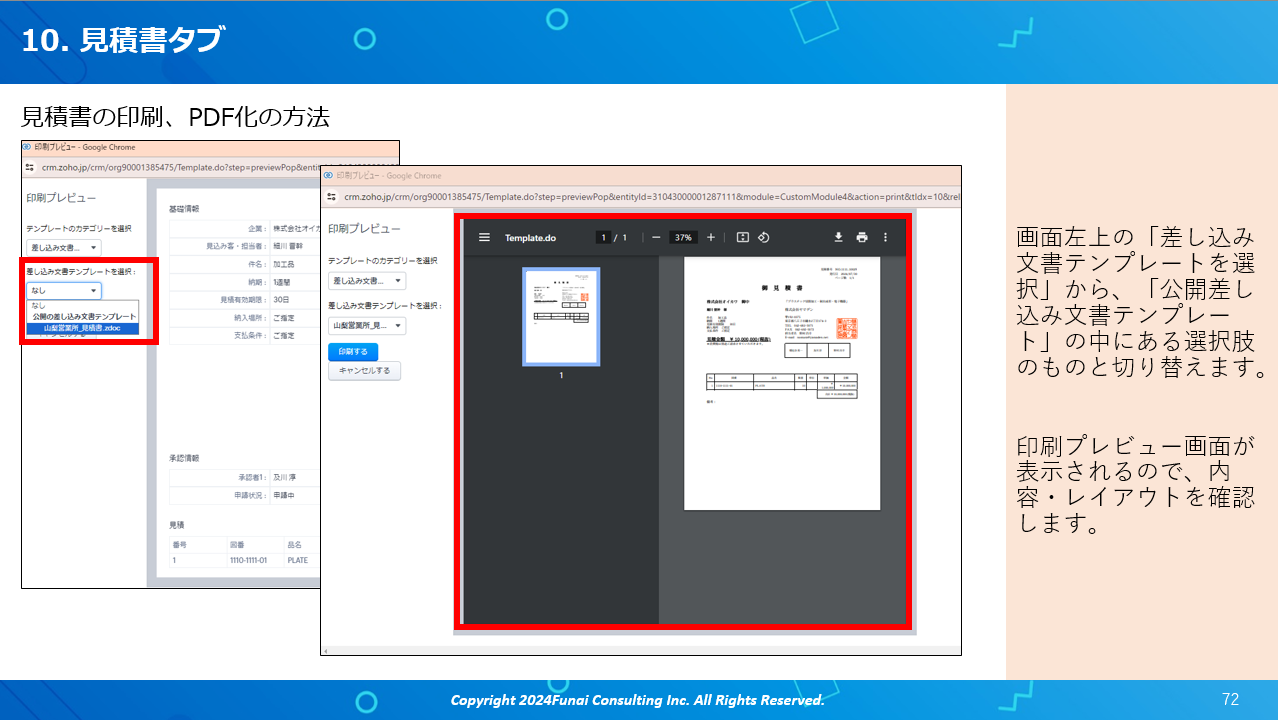Click the 加工品 件名 value
Image resolution: width=1278 pixels, height=720 pixels.
coord(283,264)
